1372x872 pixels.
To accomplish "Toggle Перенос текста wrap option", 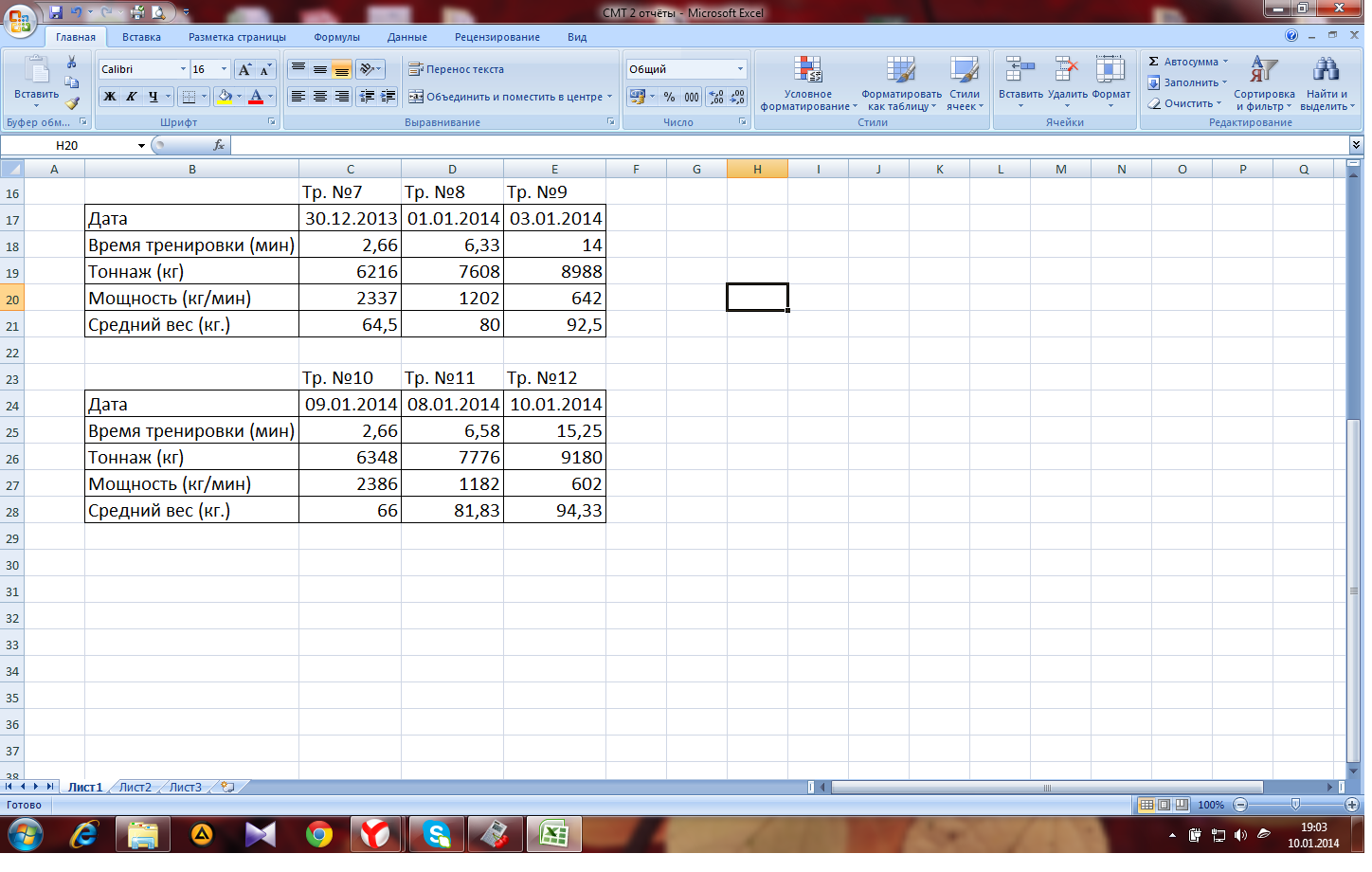I will (x=457, y=69).
